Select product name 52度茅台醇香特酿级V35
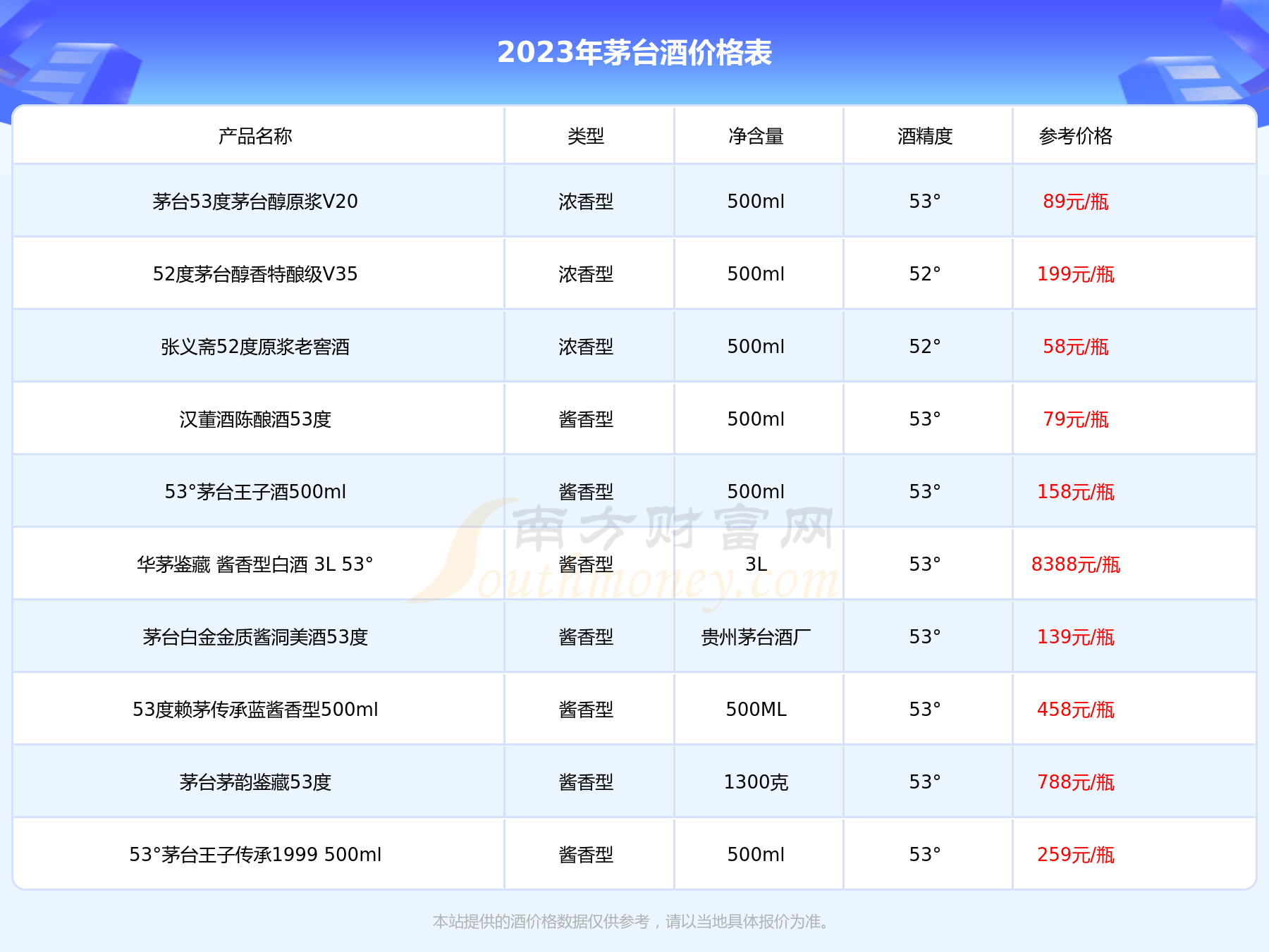 pos(255,274)
